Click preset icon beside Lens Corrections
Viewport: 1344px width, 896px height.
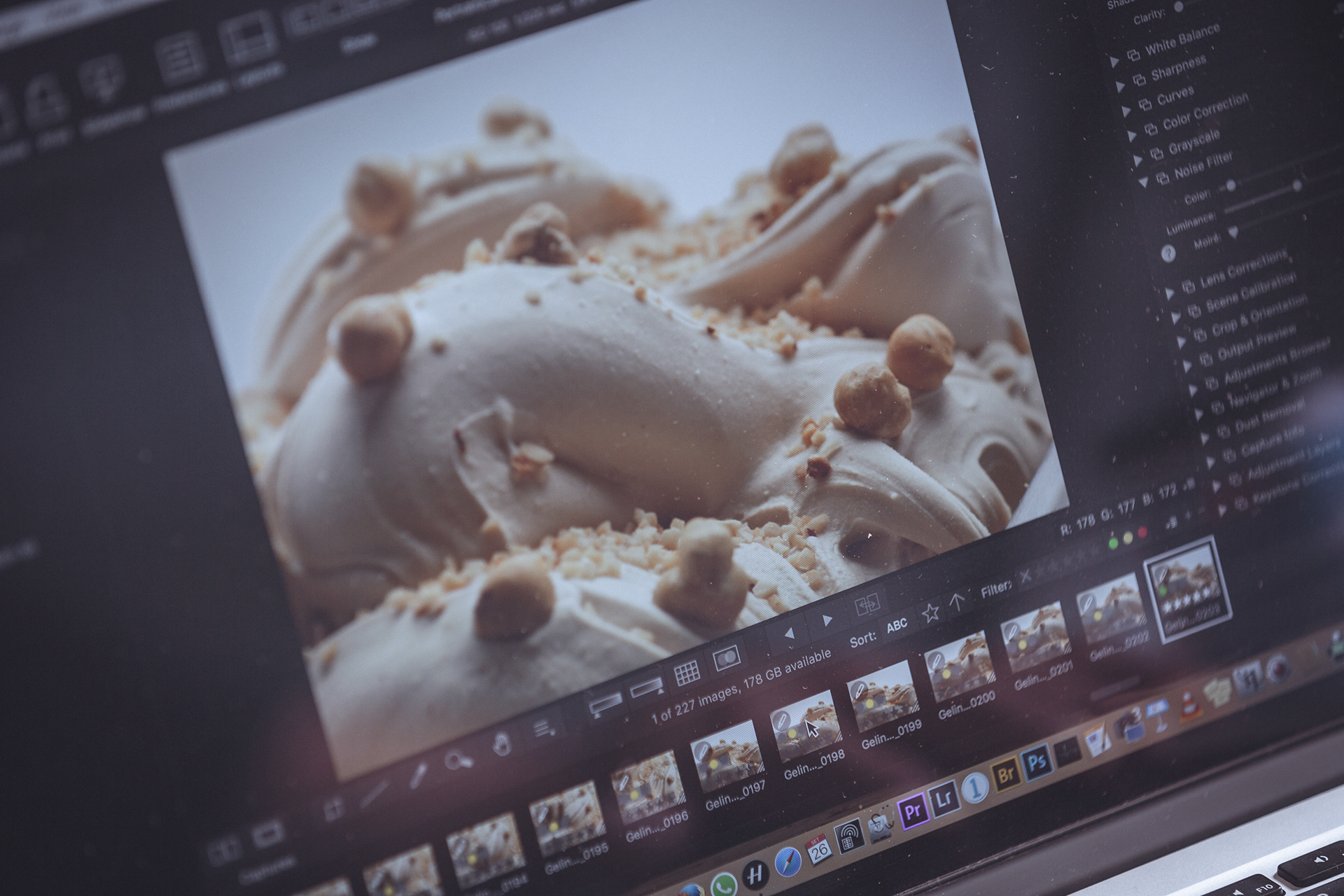click(1188, 286)
